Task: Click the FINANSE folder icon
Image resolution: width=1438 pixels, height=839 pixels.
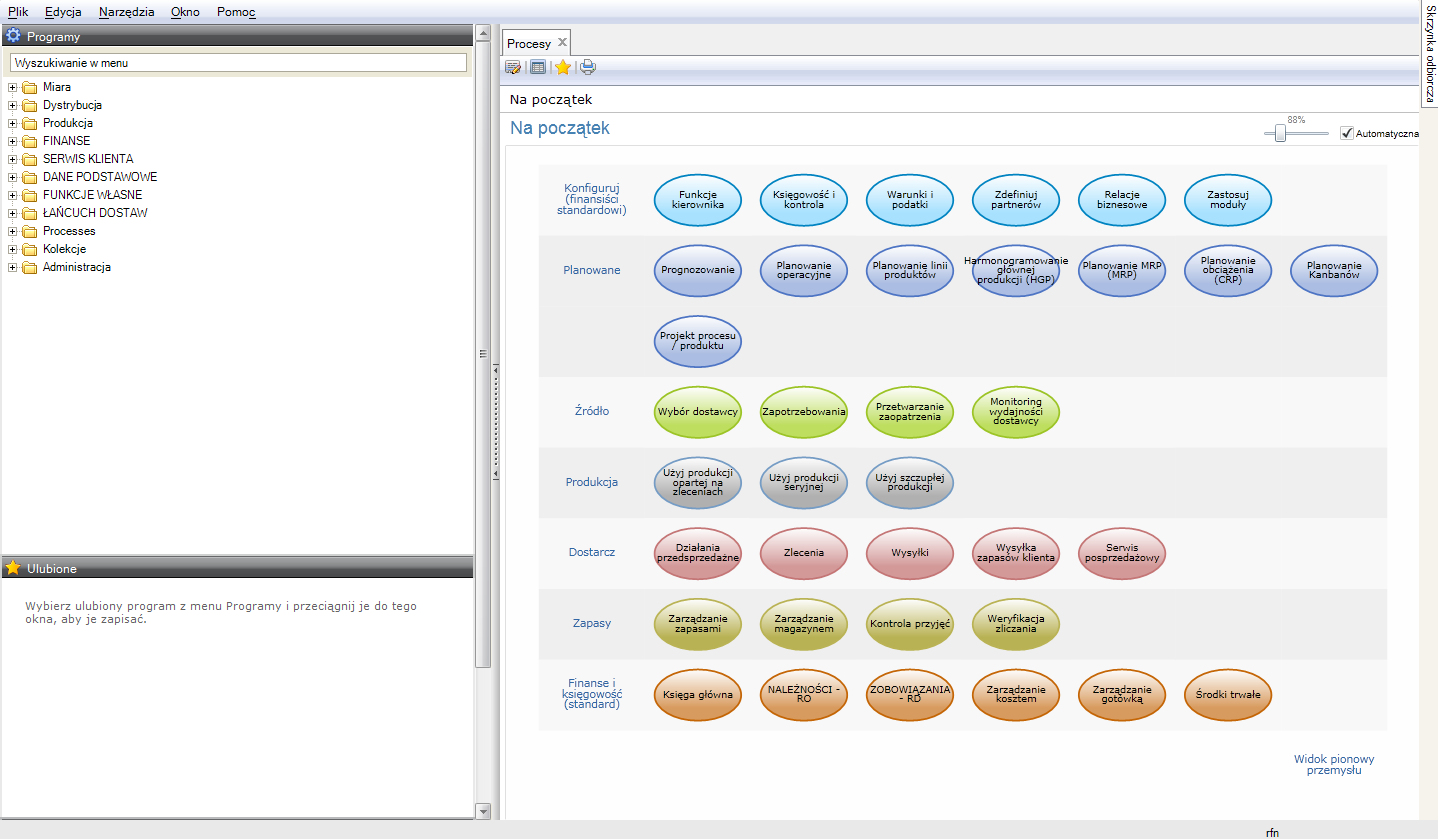Action: pyautogui.click(x=29, y=141)
